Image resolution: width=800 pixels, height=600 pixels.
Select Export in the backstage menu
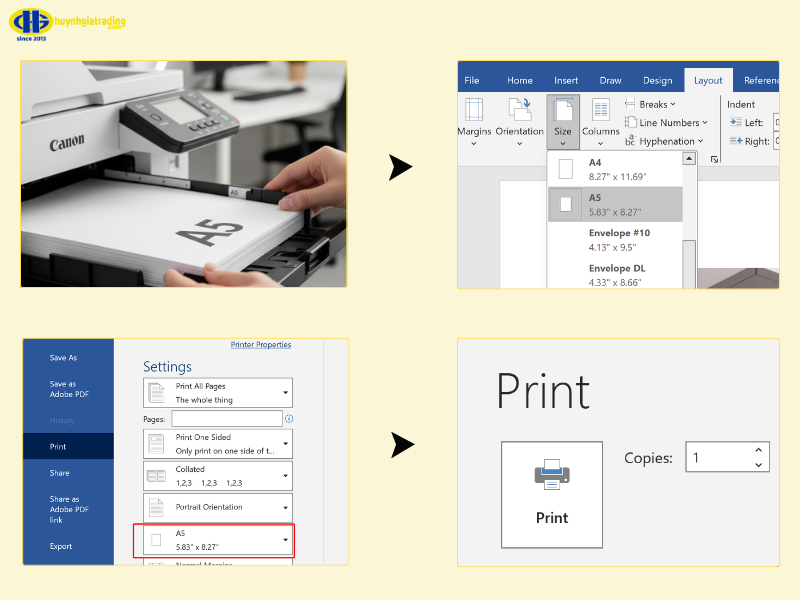(x=61, y=546)
